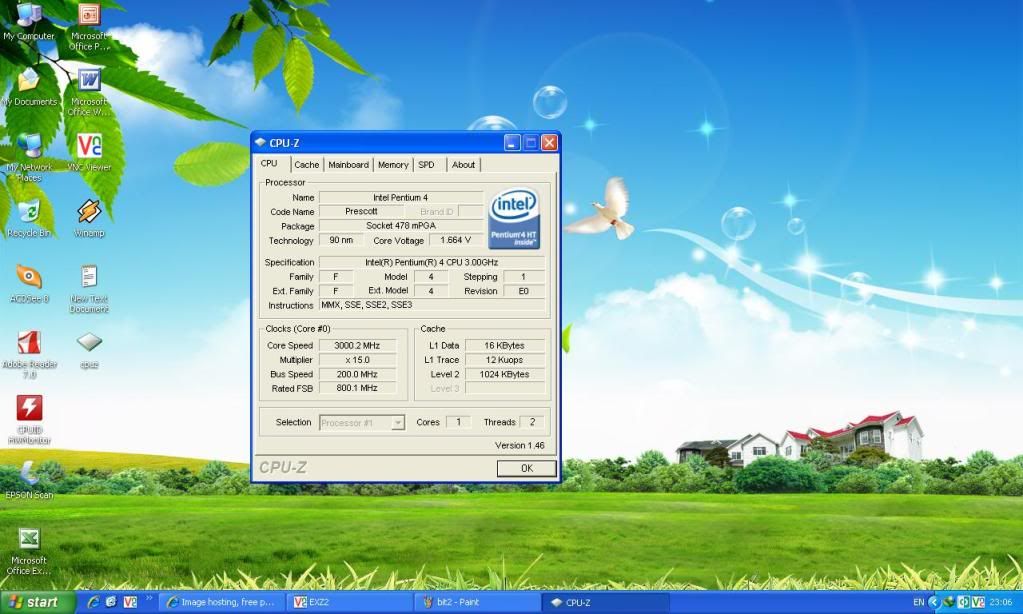The height and width of the screenshot is (614, 1023).
Task: Select the Microsoft Office Word desktop shortcut
Action: 89,93
